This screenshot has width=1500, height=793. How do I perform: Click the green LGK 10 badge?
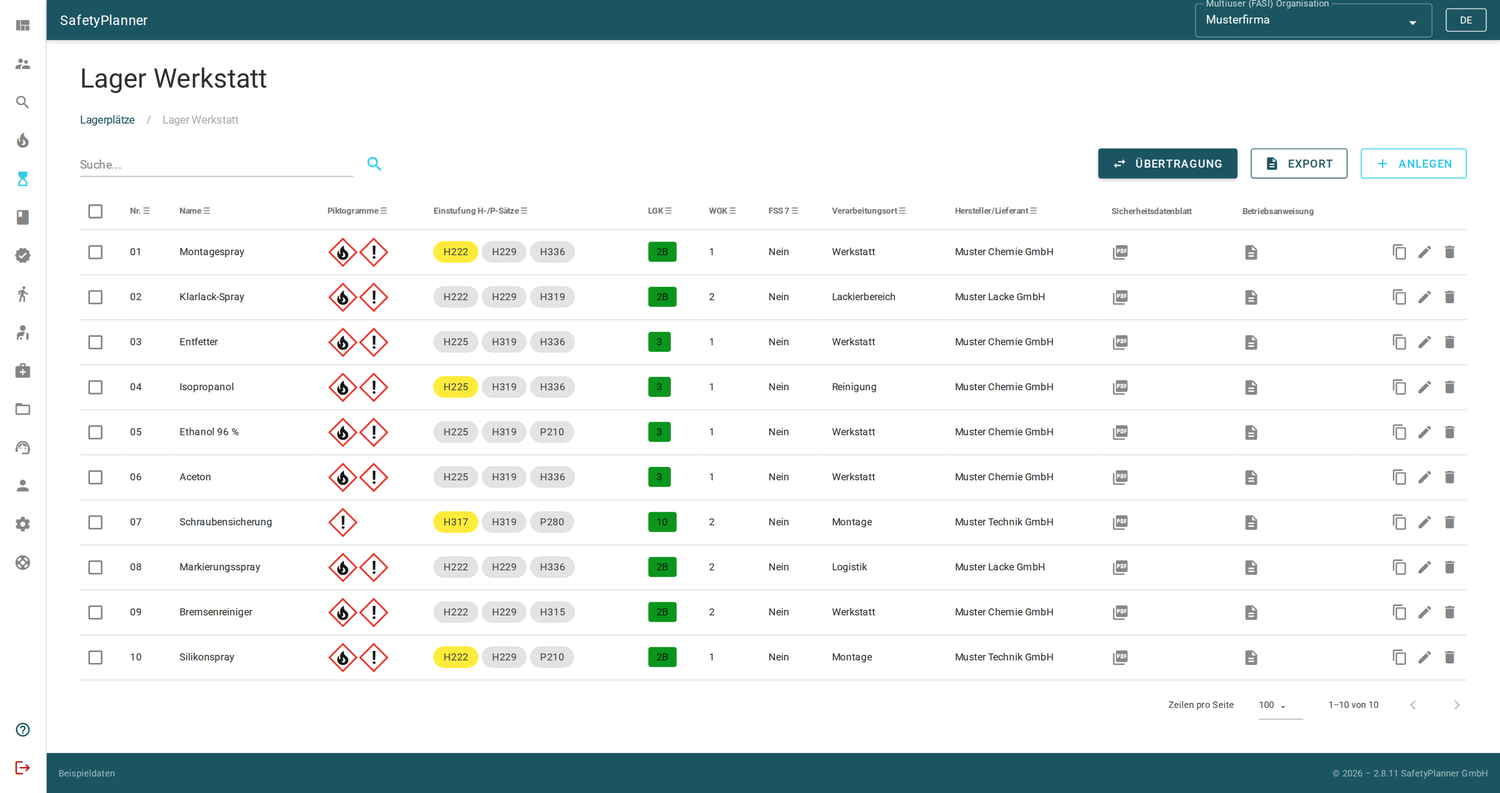pyautogui.click(x=662, y=522)
